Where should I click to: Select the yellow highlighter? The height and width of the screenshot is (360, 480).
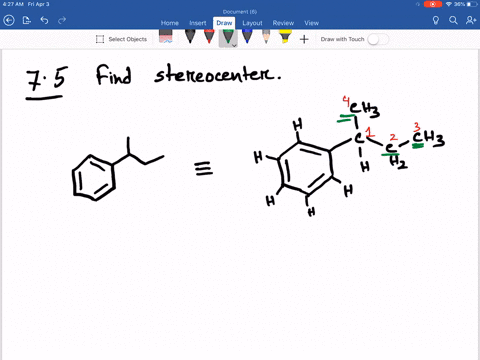285,37
